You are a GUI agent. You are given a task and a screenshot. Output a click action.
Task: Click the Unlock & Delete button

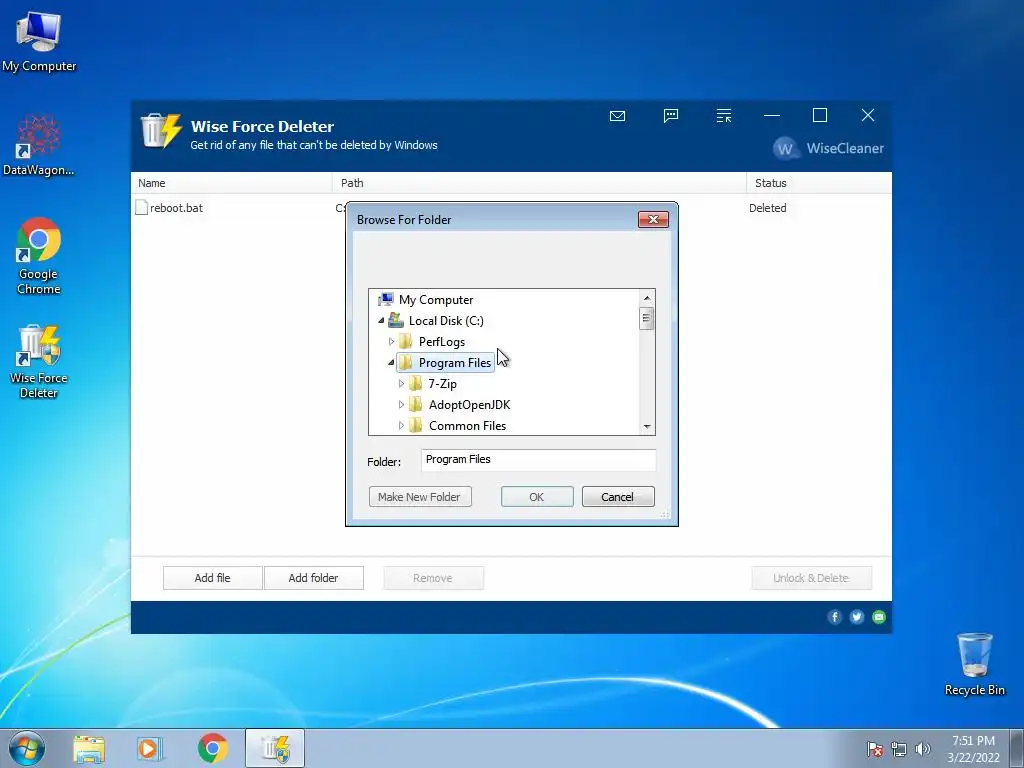click(x=811, y=578)
